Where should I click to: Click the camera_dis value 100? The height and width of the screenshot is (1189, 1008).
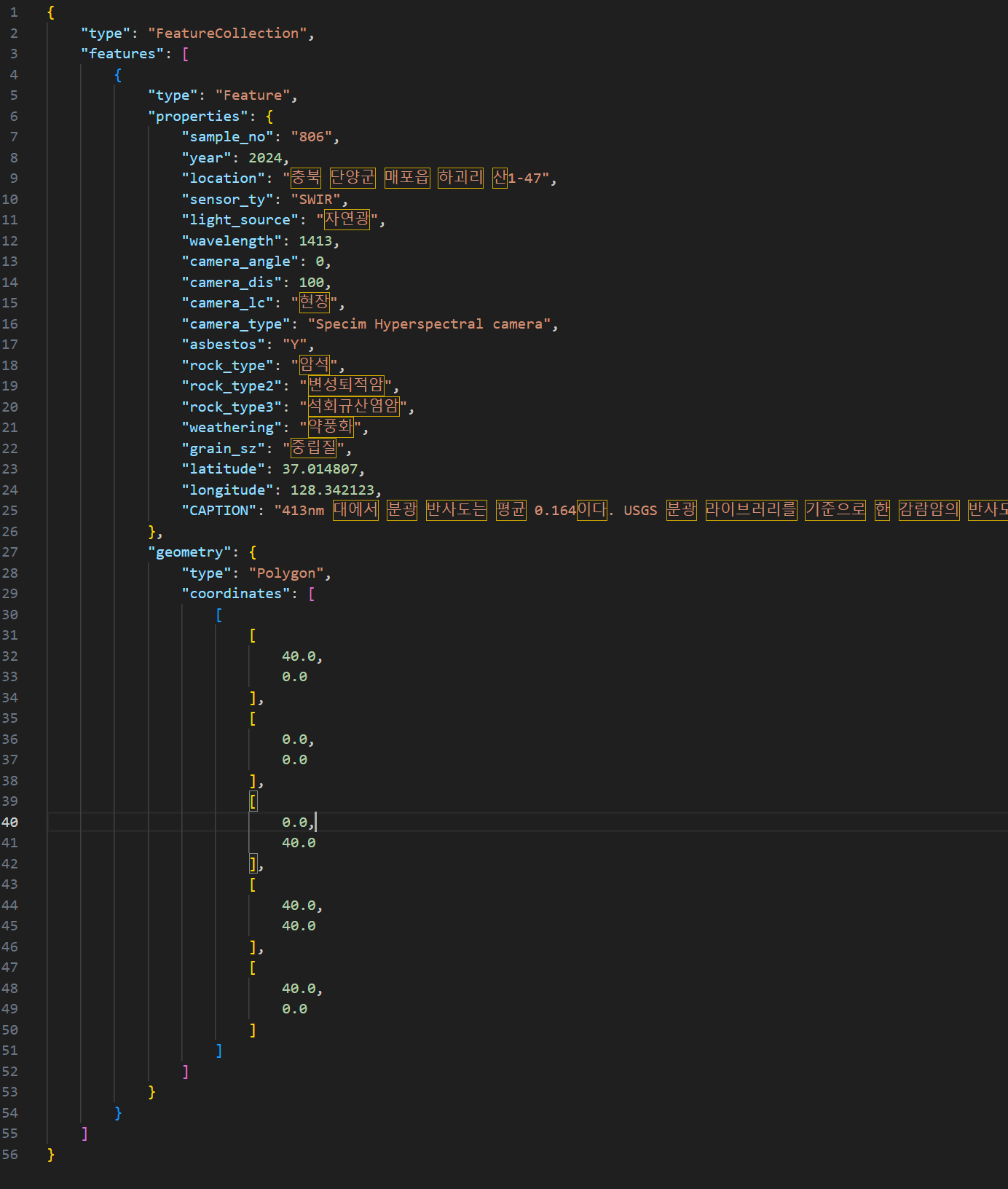[312, 282]
